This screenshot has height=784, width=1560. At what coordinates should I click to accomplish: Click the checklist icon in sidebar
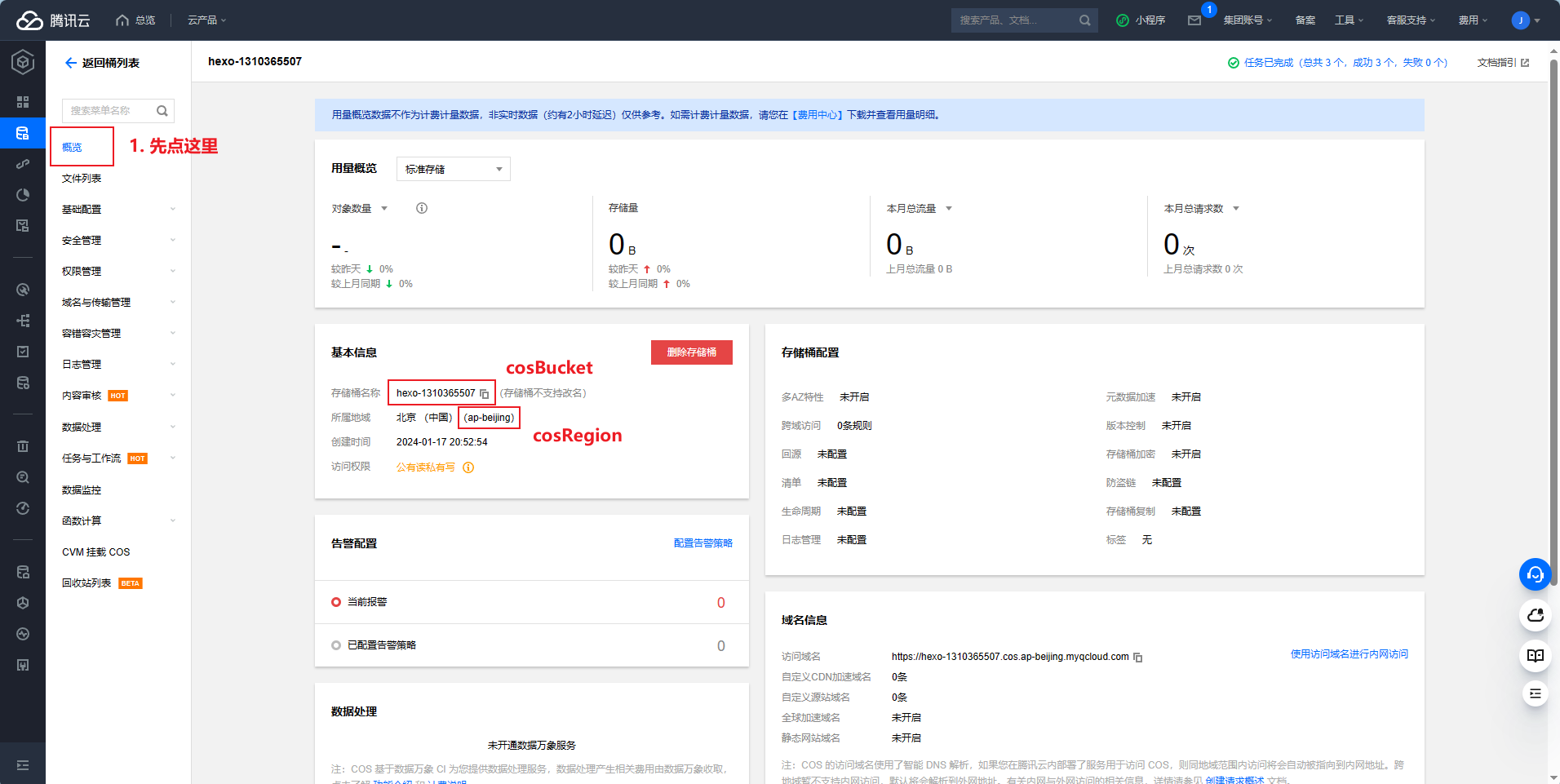[23, 352]
